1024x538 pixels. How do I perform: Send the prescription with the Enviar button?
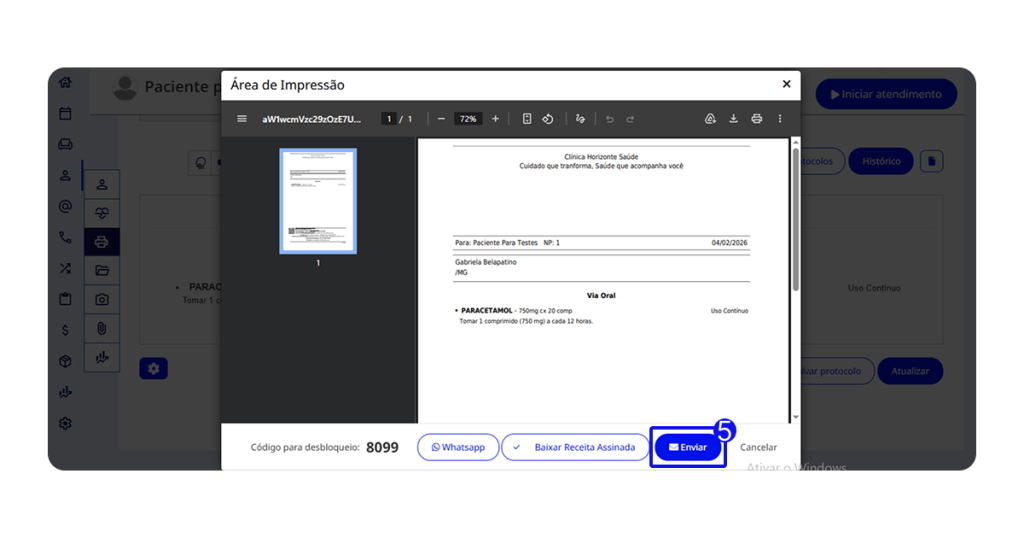[x=688, y=447]
